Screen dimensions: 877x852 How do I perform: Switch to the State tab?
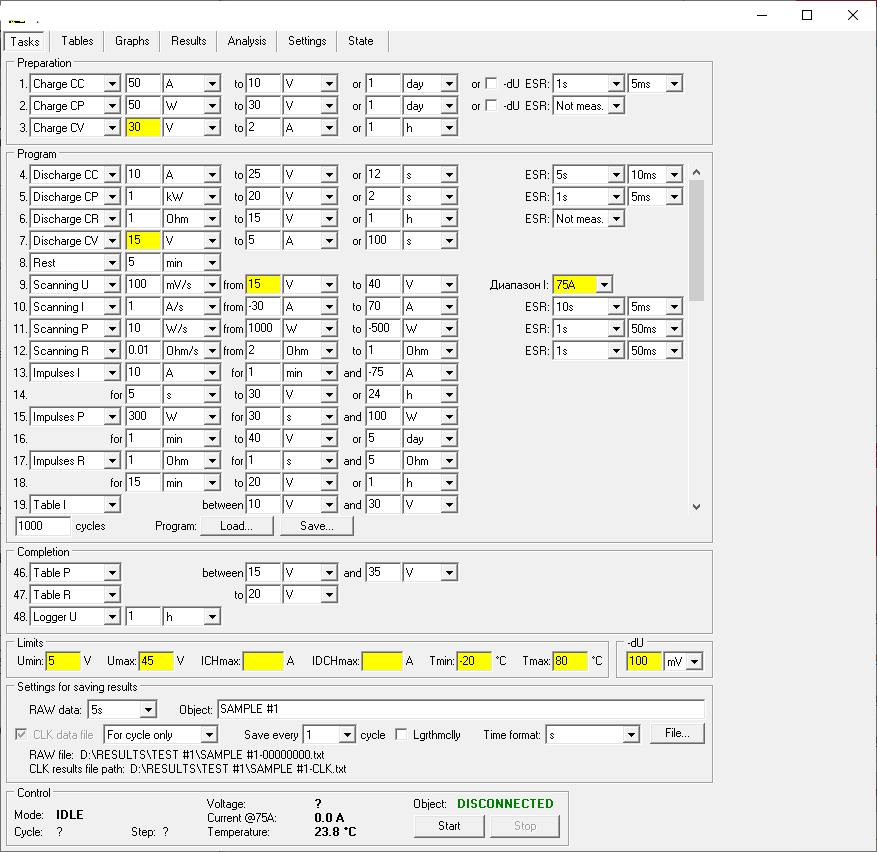pos(361,41)
